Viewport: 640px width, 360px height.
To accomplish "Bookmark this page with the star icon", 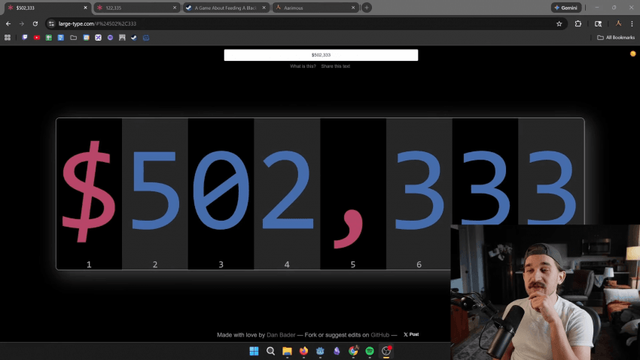I will (x=559, y=24).
